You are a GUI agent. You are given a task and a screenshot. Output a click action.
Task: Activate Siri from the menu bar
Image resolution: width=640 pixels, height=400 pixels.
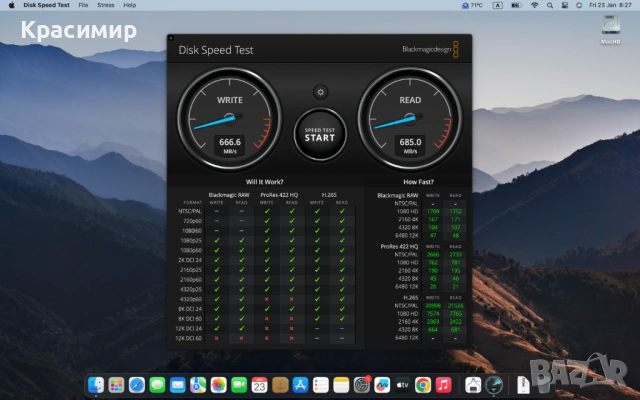[579, 5]
